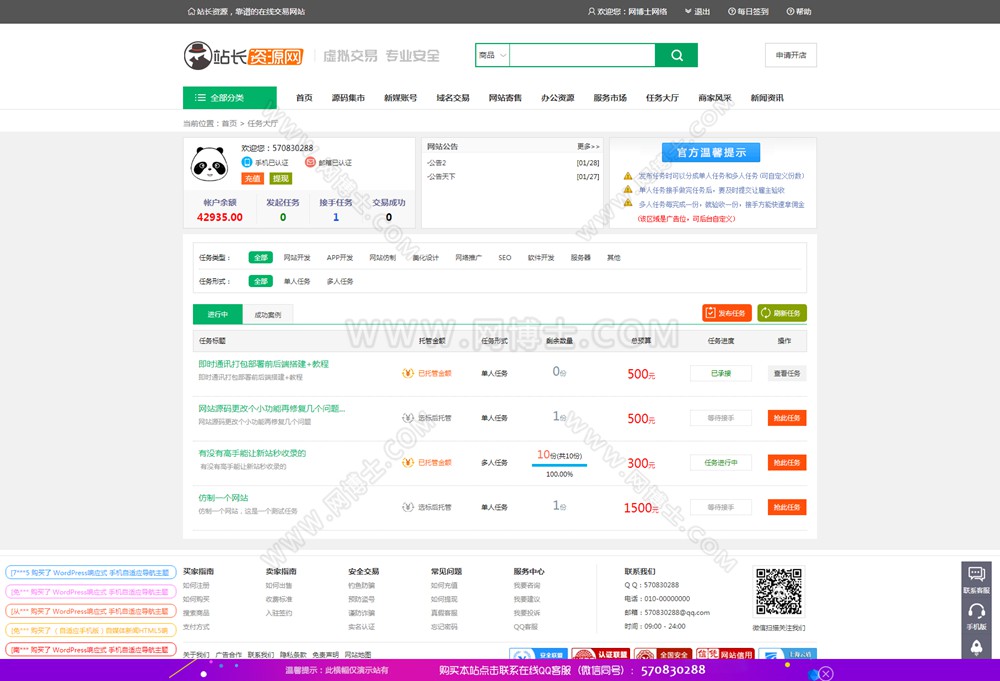Open the 商品 search type dropdown
This screenshot has width=1000, height=681.
492,55
